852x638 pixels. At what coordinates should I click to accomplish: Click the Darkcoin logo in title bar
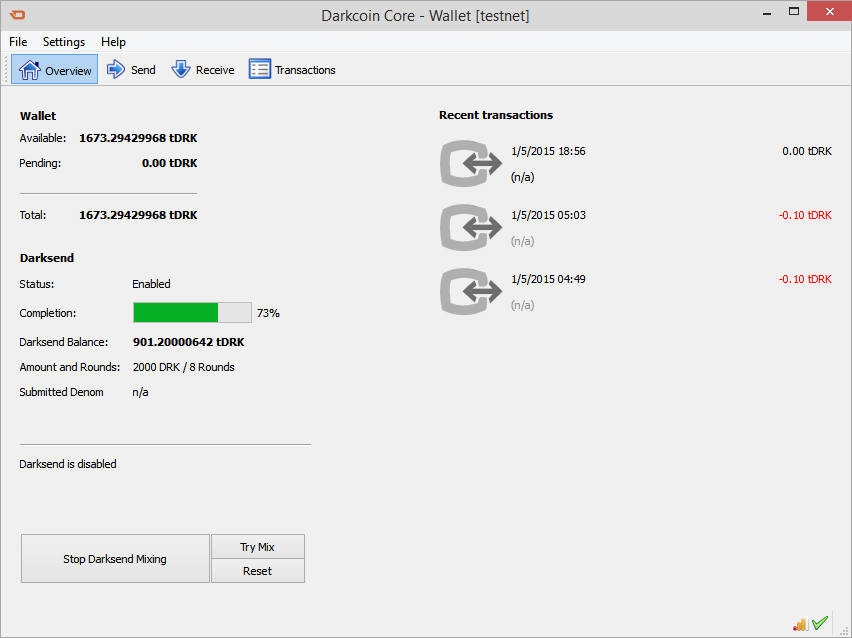pyautogui.click(x=17, y=15)
